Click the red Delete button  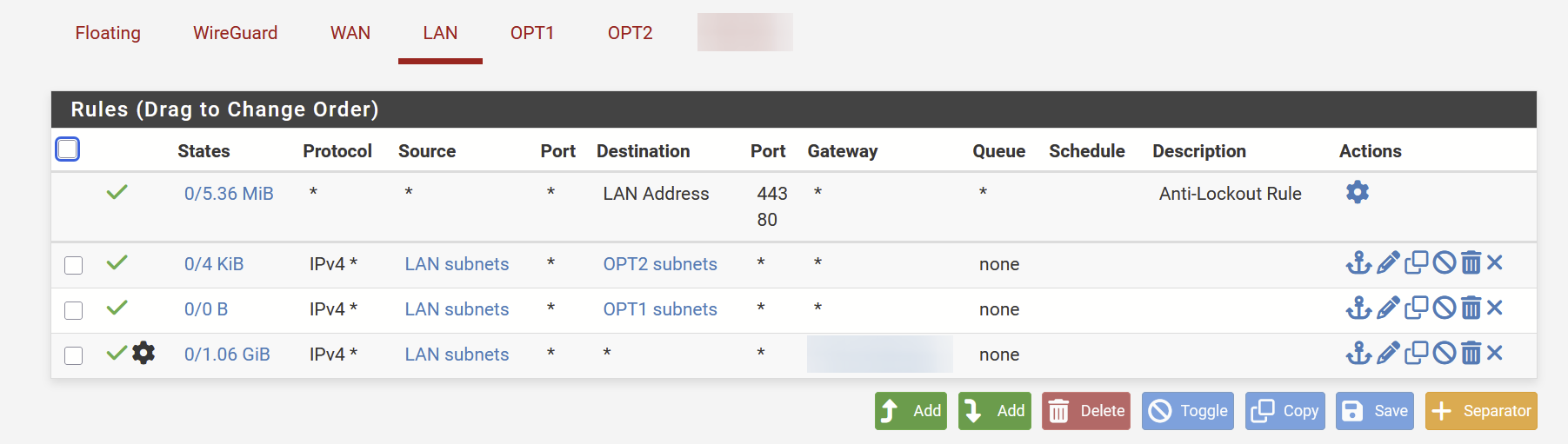(x=1086, y=411)
